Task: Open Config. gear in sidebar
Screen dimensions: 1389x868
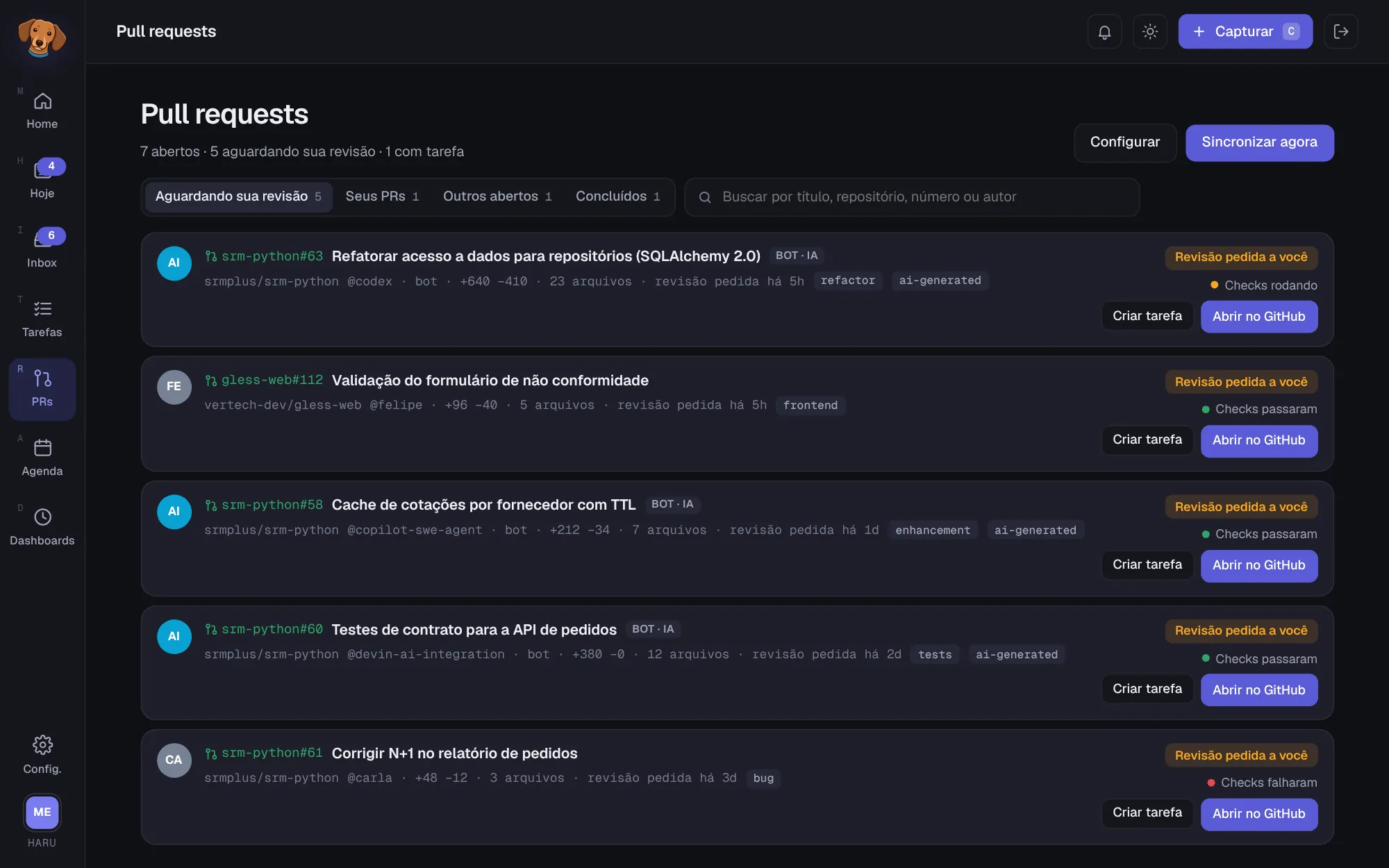Action: tap(42, 755)
